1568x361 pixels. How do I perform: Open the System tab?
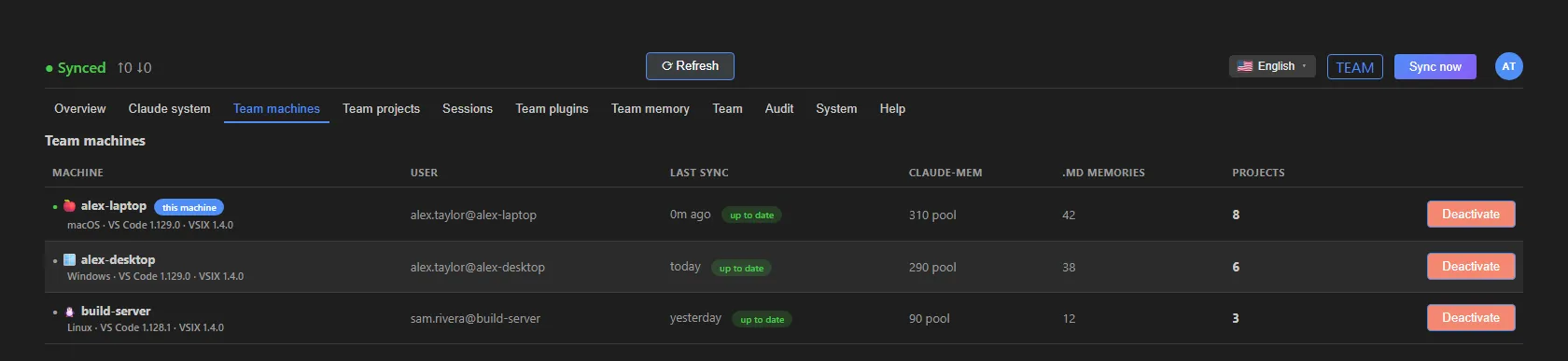836,108
